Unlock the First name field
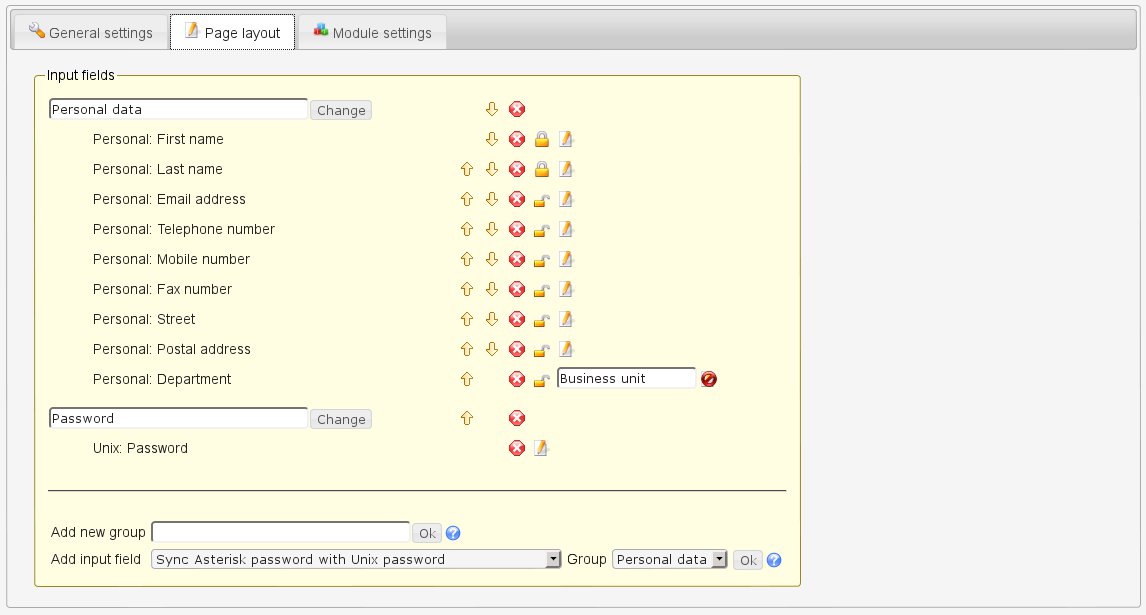 541,140
